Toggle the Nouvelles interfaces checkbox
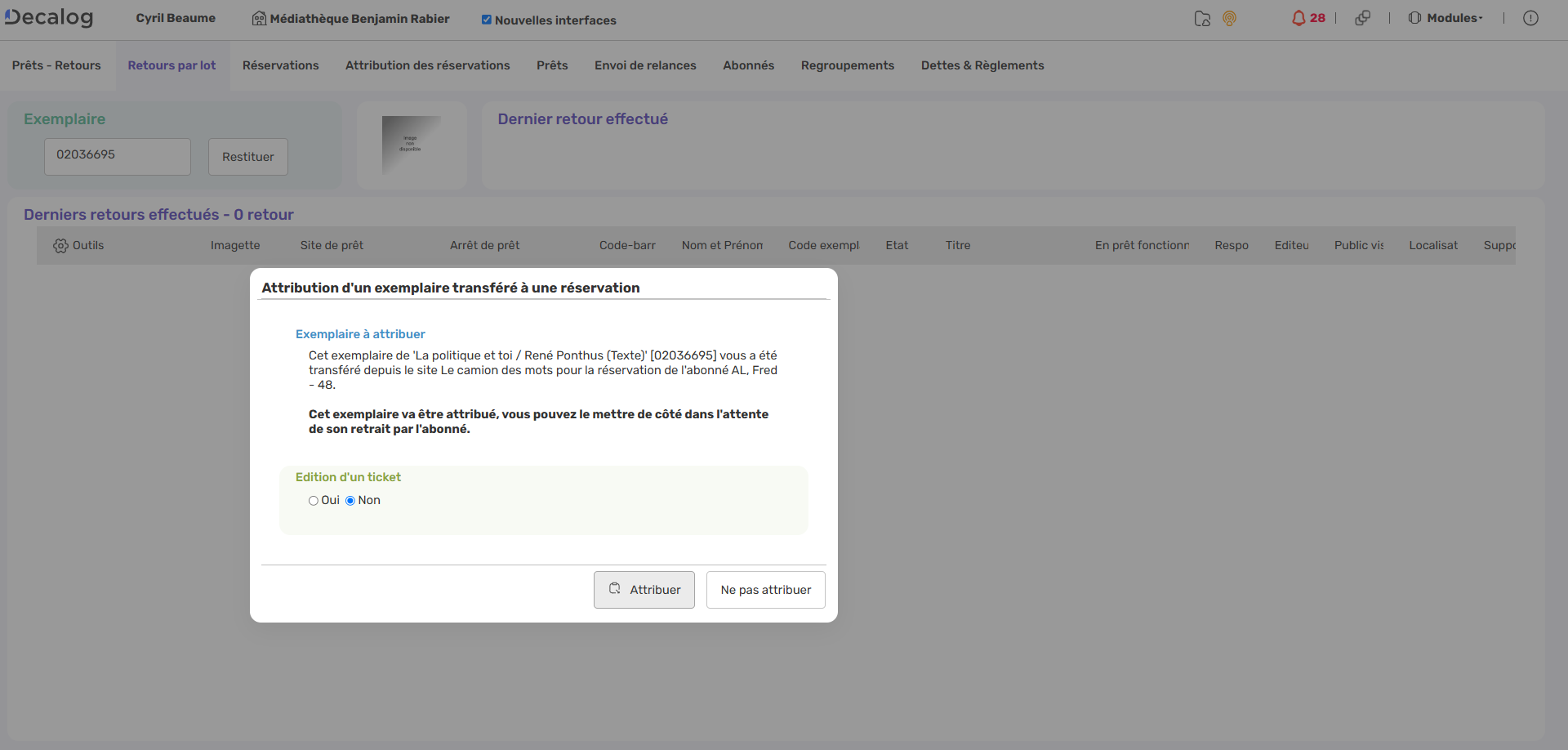 pos(487,20)
